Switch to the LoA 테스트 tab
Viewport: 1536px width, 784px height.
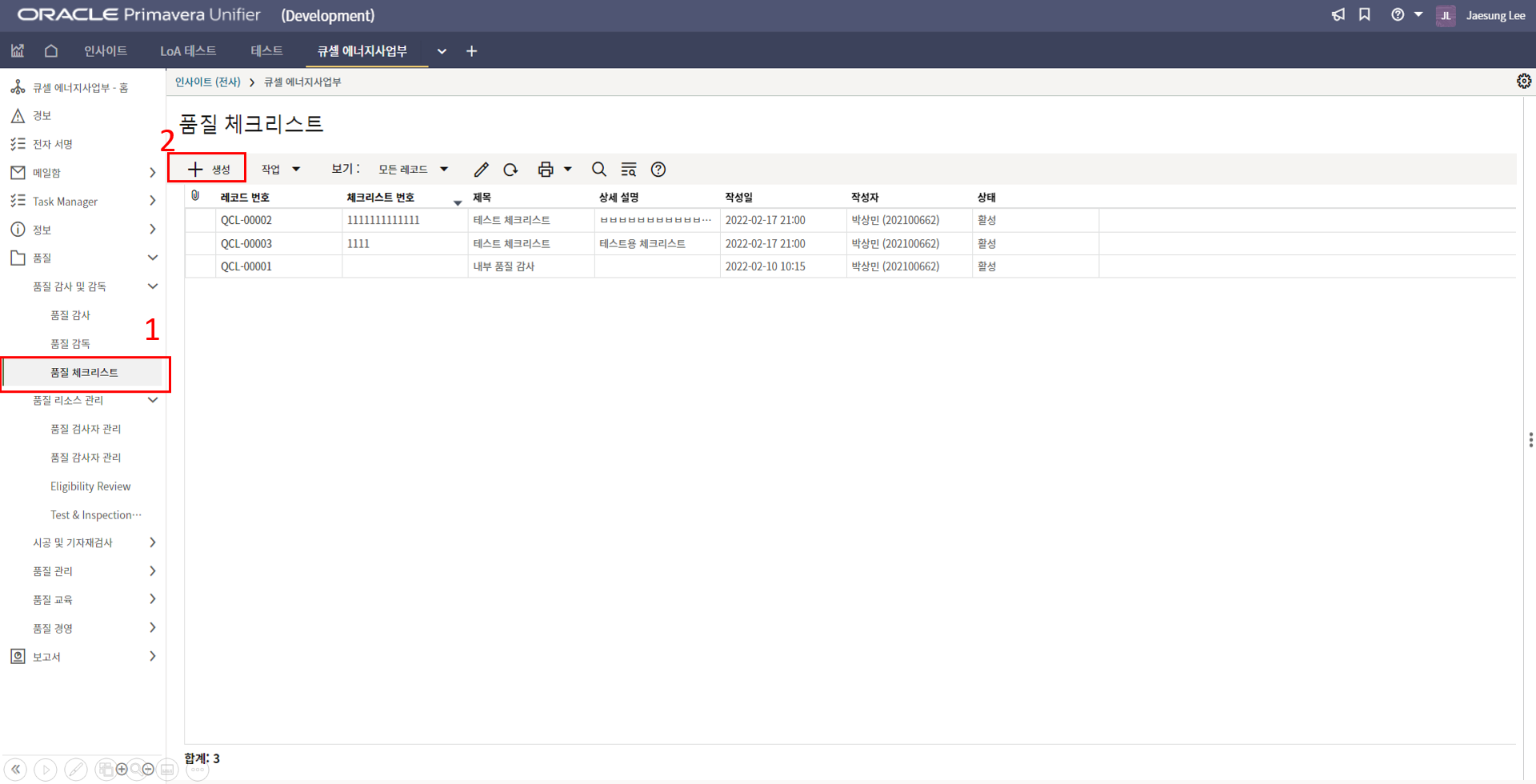188,51
